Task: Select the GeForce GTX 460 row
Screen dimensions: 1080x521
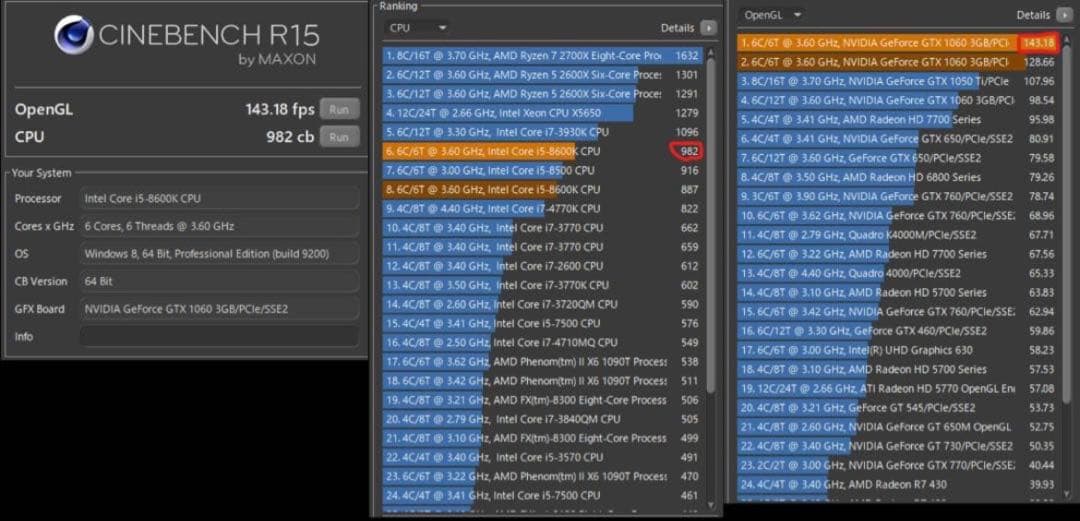Action: (897, 331)
